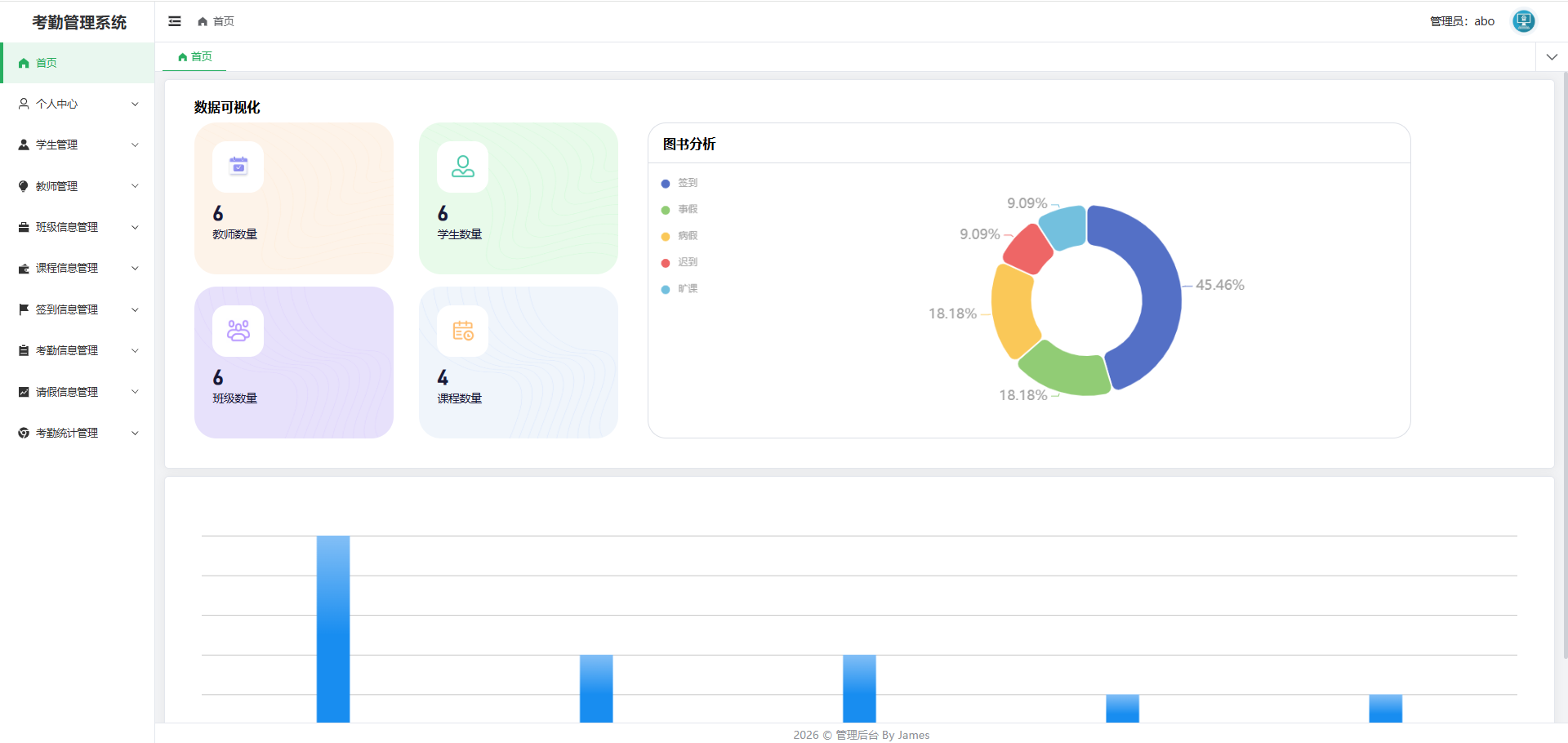Click the briefcase icon beside 班级信息管理
Screen dimensions: 1568x743
tap(24, 227)
